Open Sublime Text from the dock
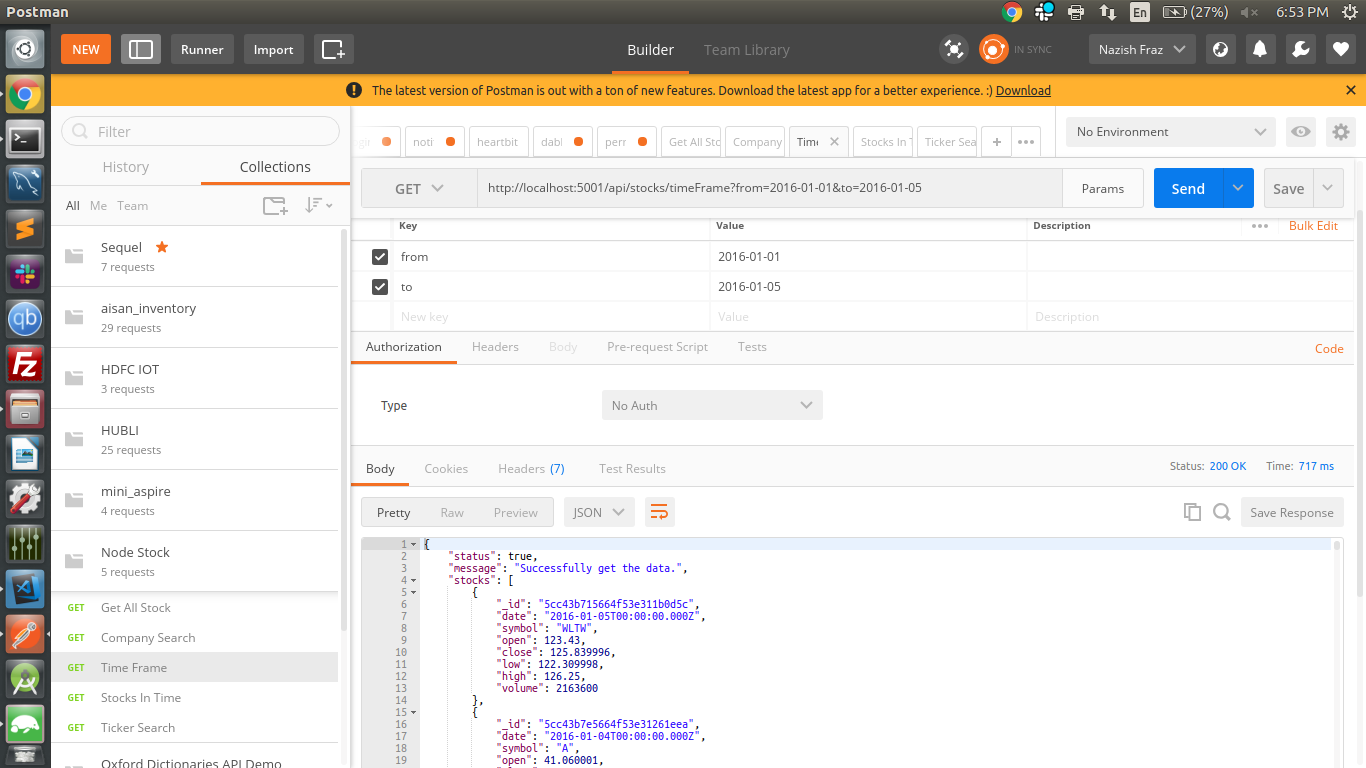This screenshot has height=768, width=1366. [x=25, y=230]
